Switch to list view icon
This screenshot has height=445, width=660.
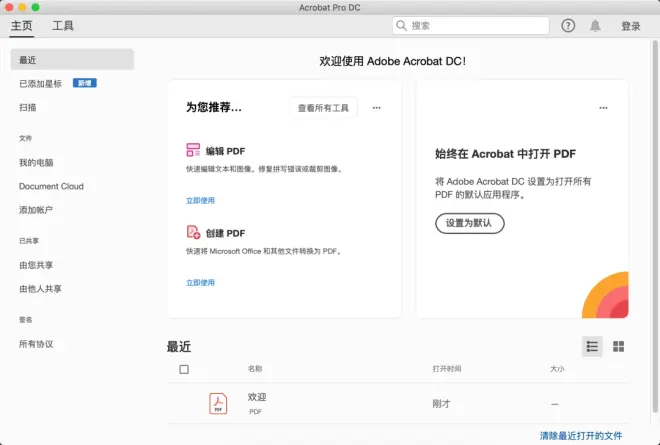[592, 346]
